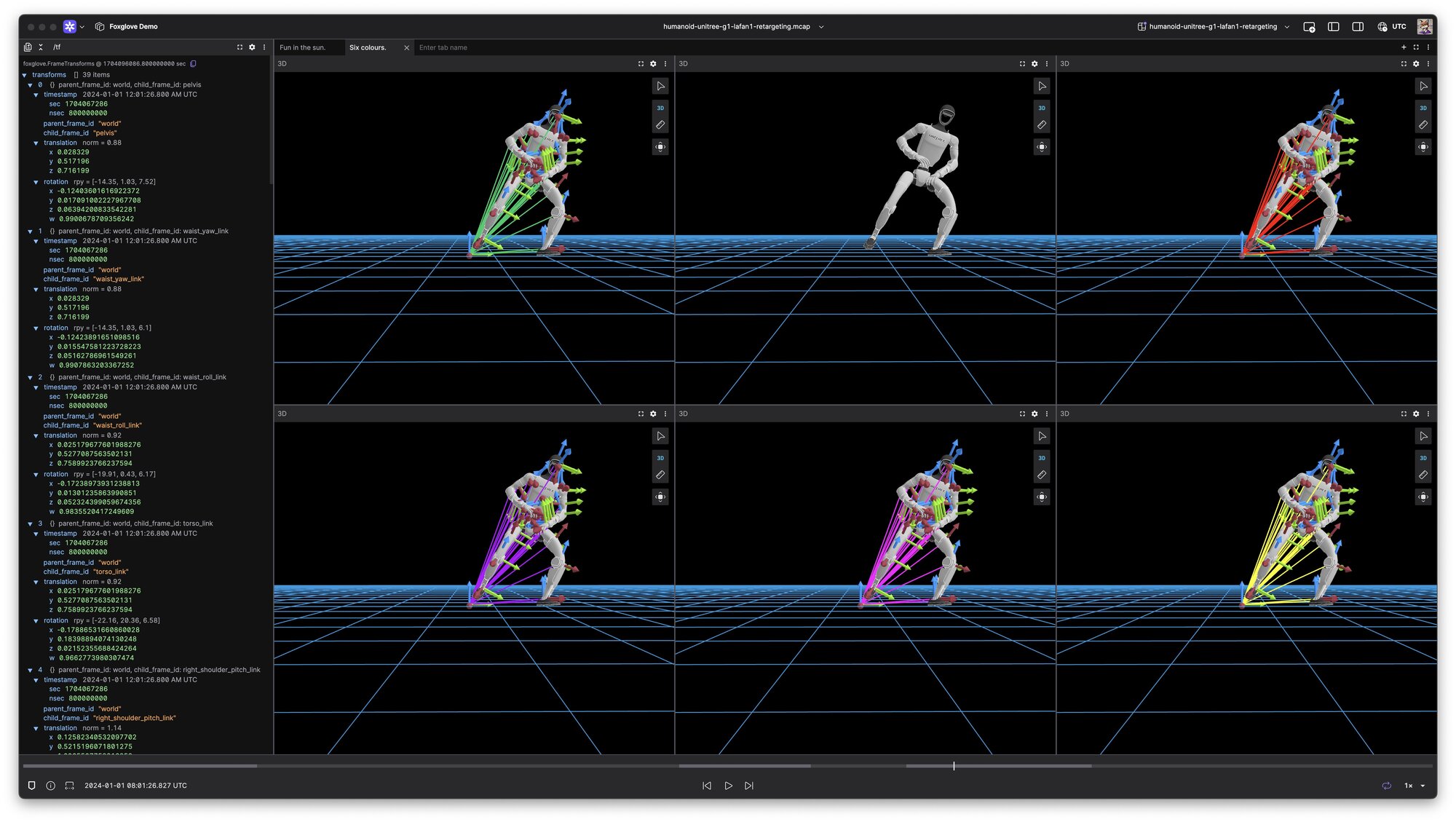Click the UTC time zone label

coord(1399,27)
